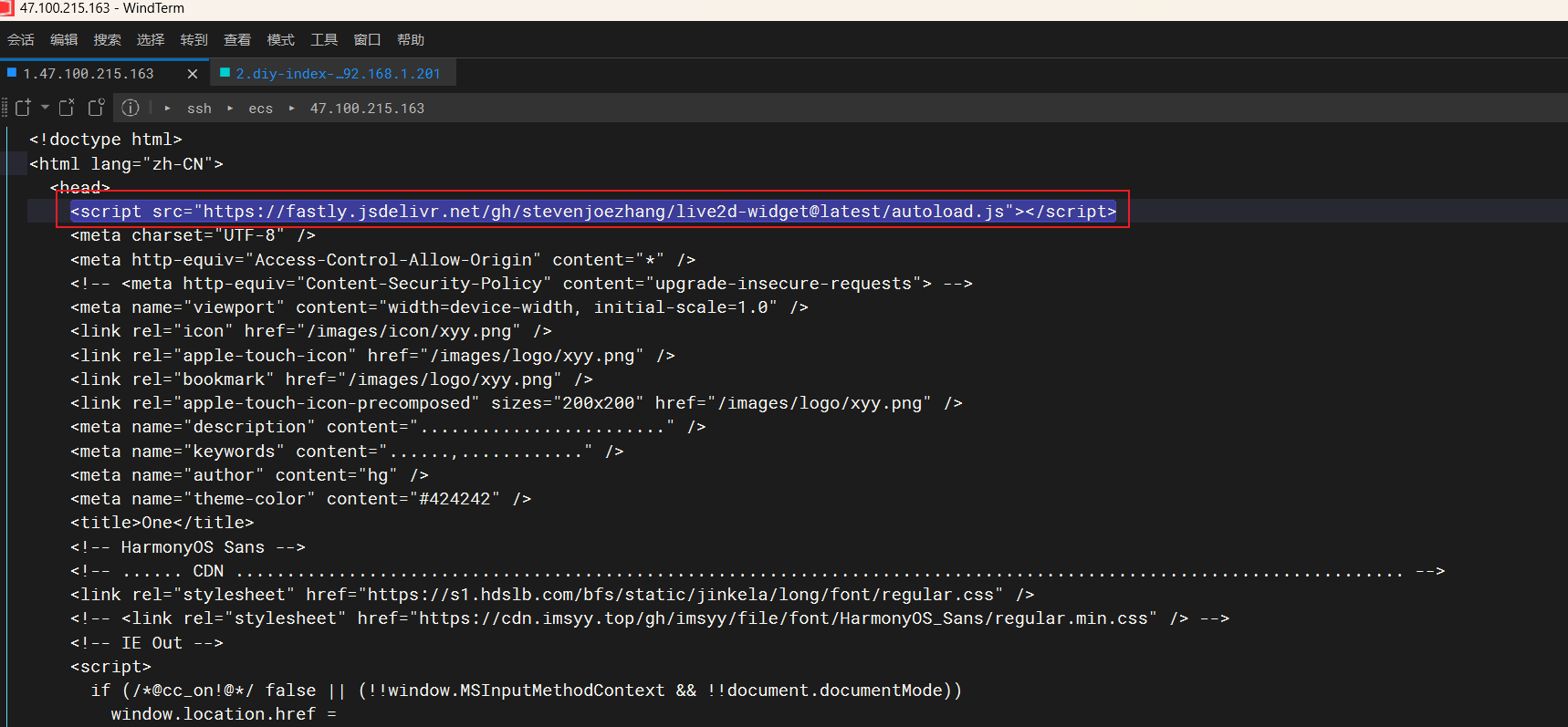Open session info icon
The image size is (1568, 727).
(131, 108)
